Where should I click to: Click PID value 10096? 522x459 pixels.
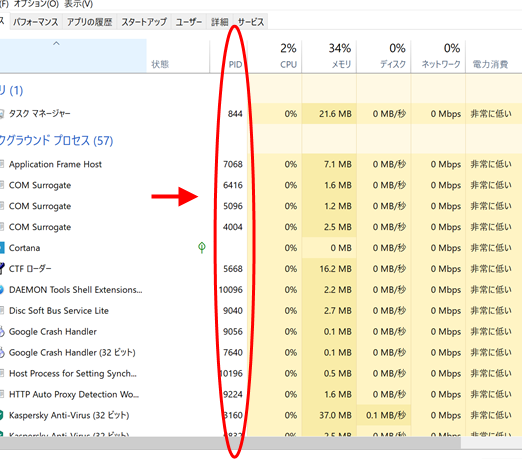[x=231, y=290]
